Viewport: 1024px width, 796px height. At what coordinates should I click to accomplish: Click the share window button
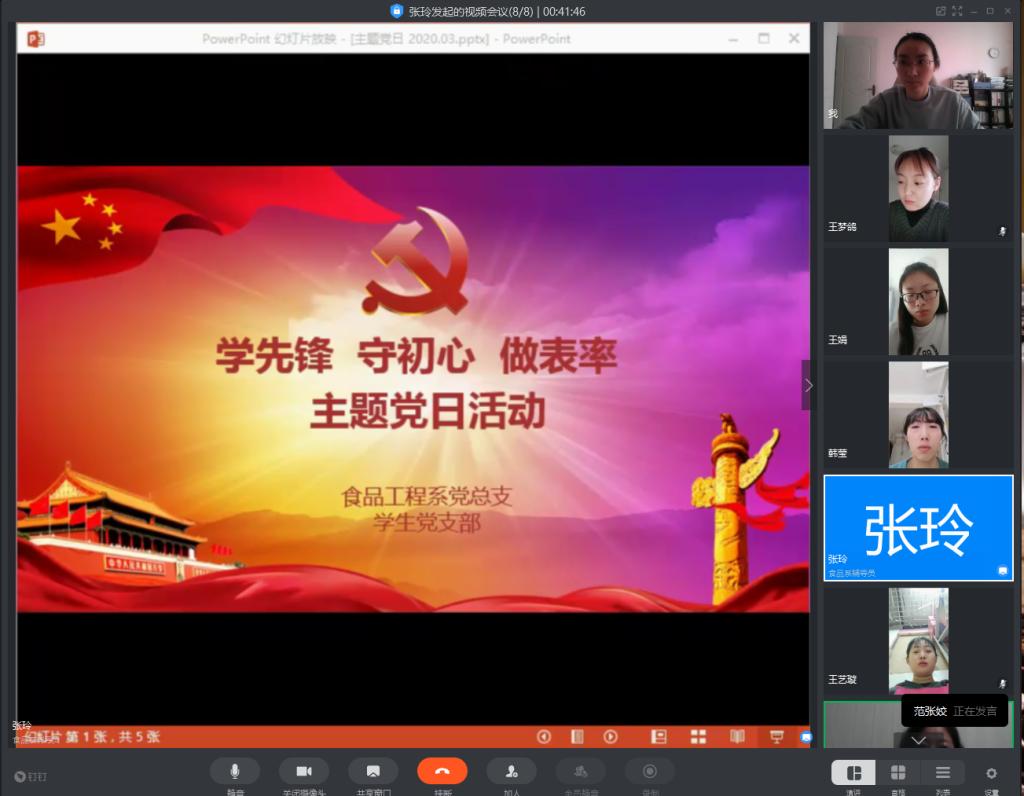pos(373,771)
